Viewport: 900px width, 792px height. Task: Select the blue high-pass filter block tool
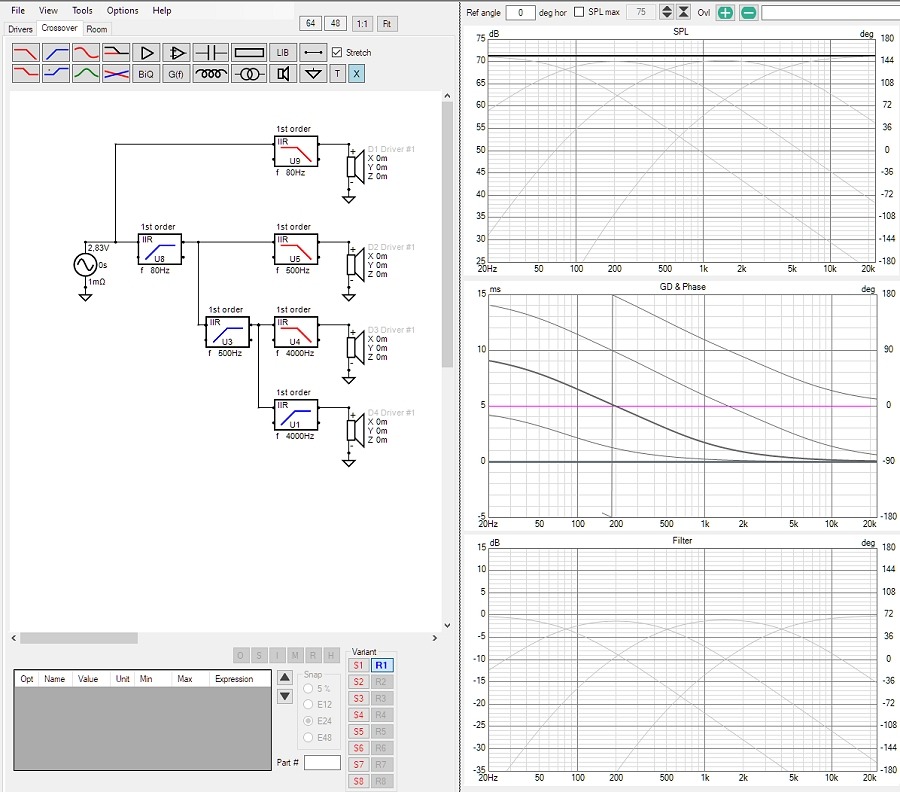click(56, 53)
